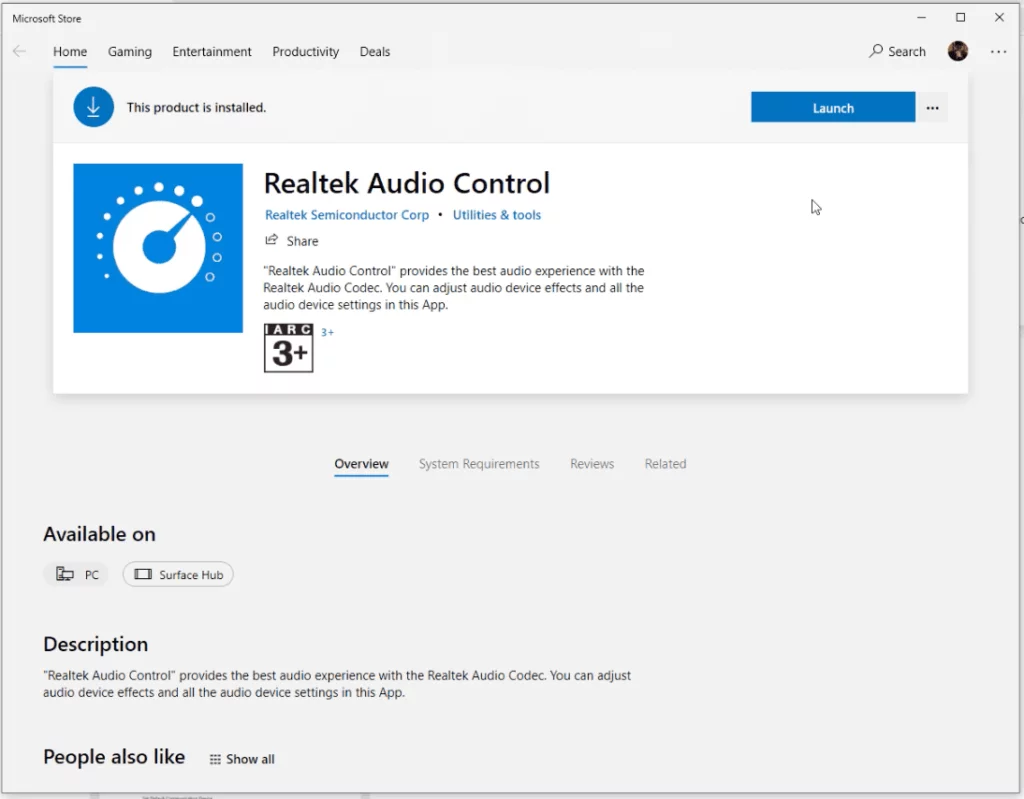Click the PC availability chip
1024x799 pixels.
pos(77,575)
